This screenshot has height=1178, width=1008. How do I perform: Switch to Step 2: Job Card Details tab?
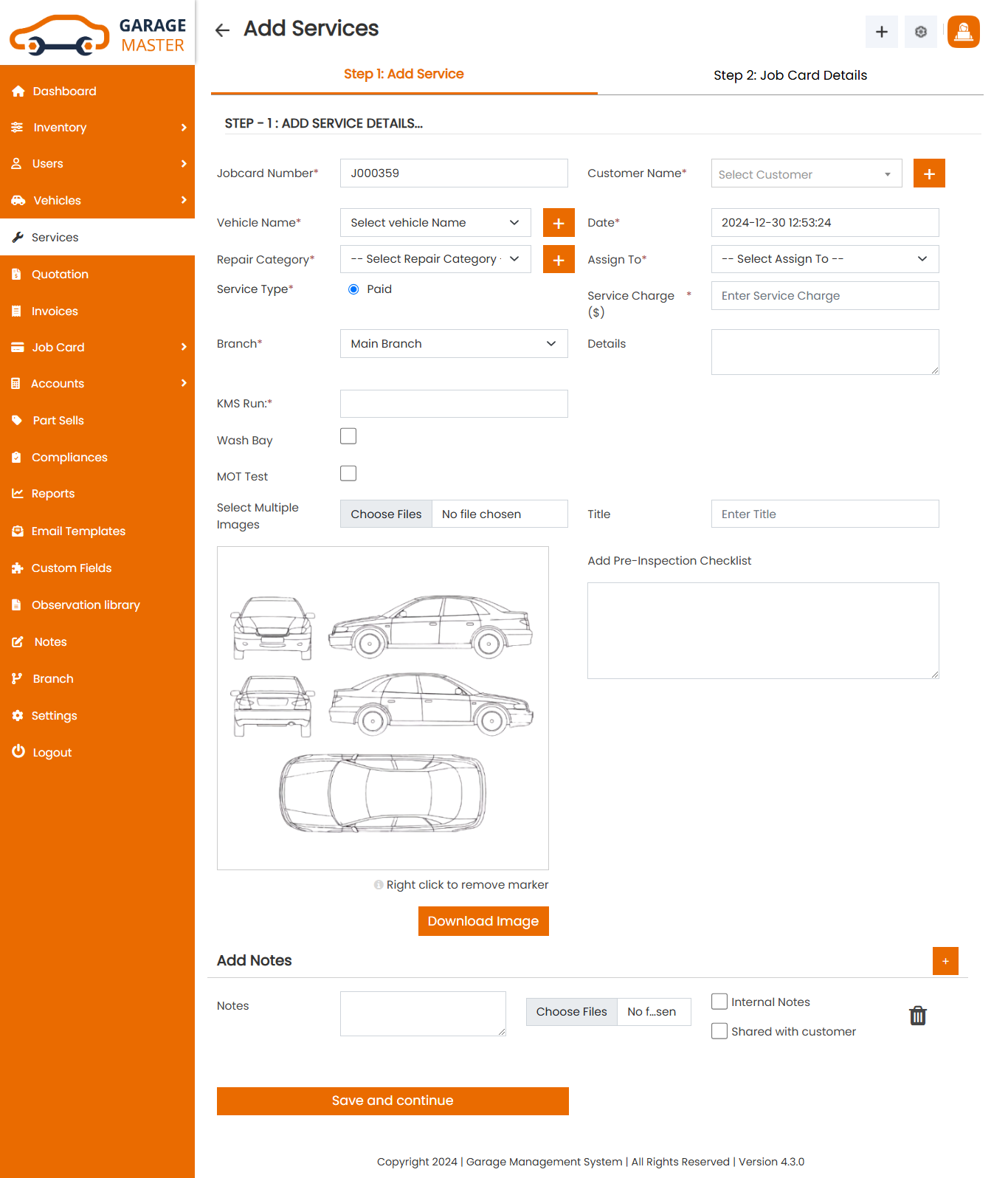(x=790, y=75)
